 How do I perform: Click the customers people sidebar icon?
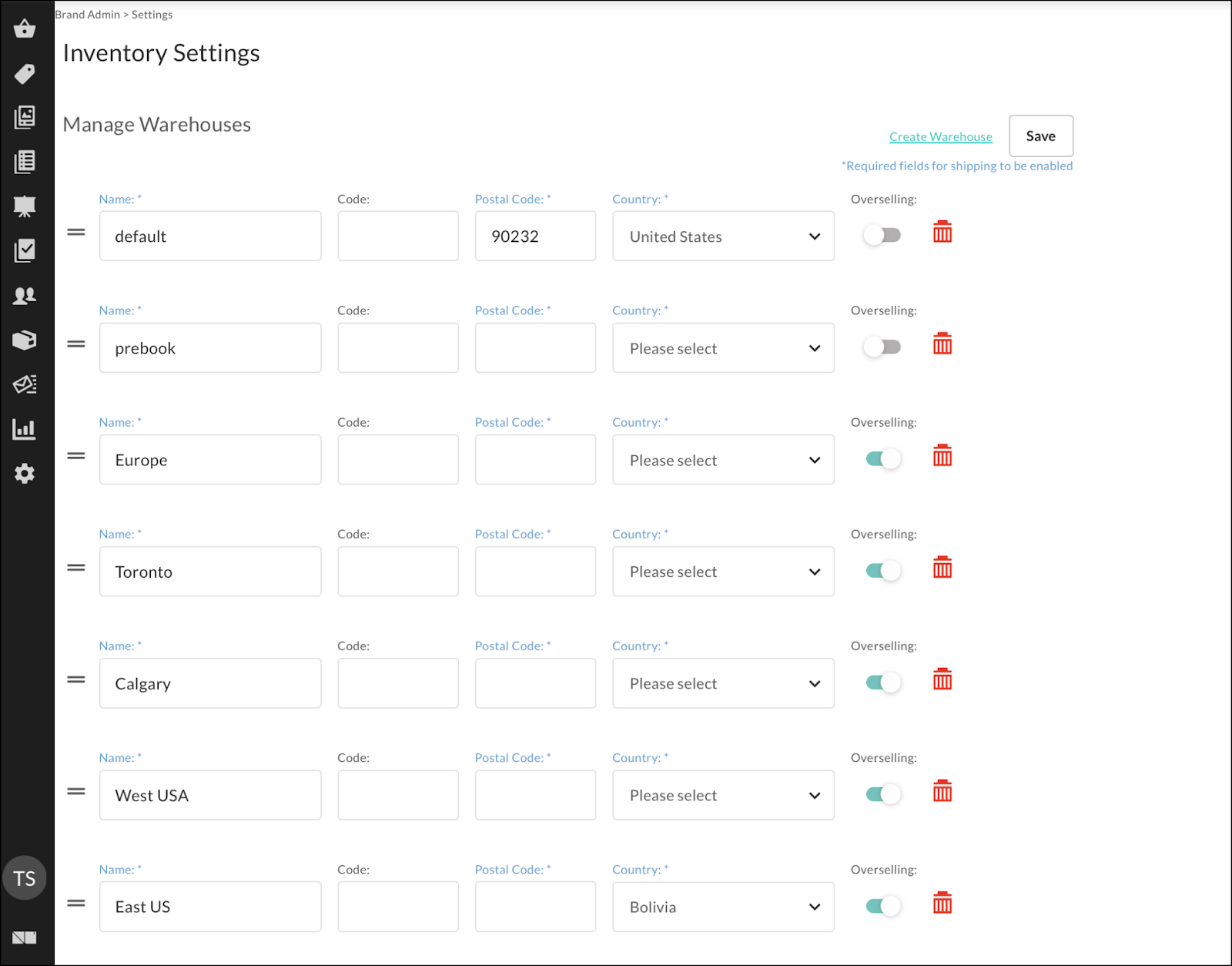pos(25,296)
